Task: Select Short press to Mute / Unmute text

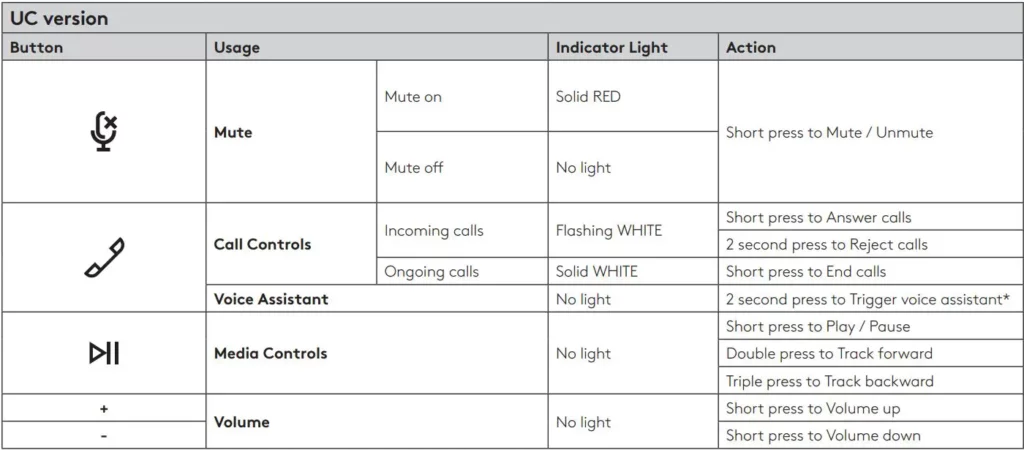Action: coord(829,133)
